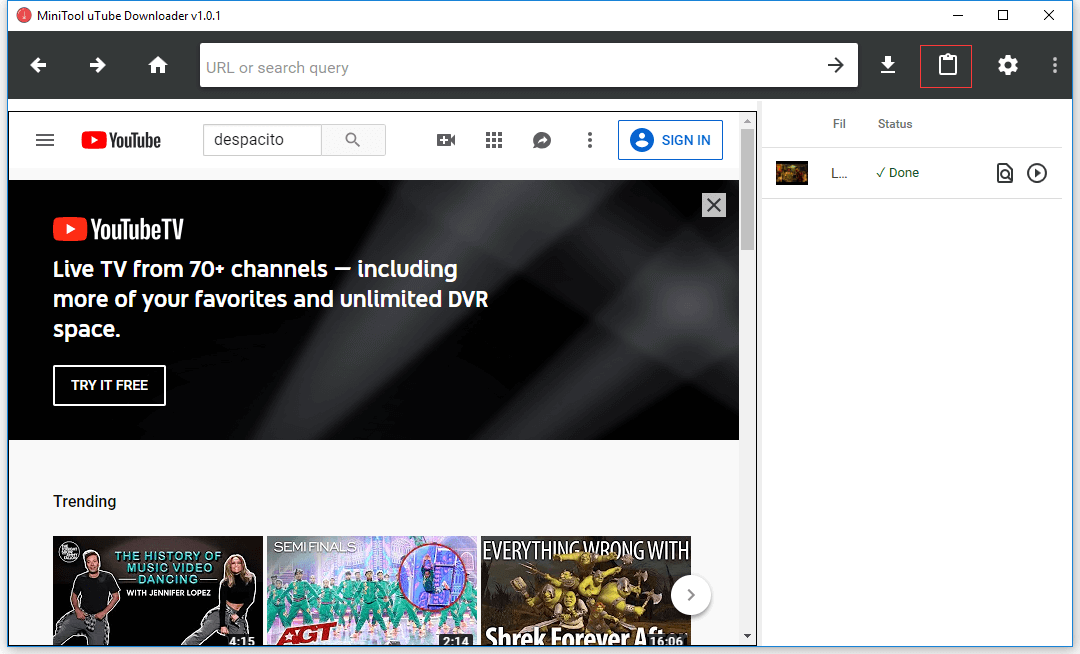The image size is (1080, 654).
Task: Open the Shrek Forever After video thumbnail
Action: (x=586, y=591)
